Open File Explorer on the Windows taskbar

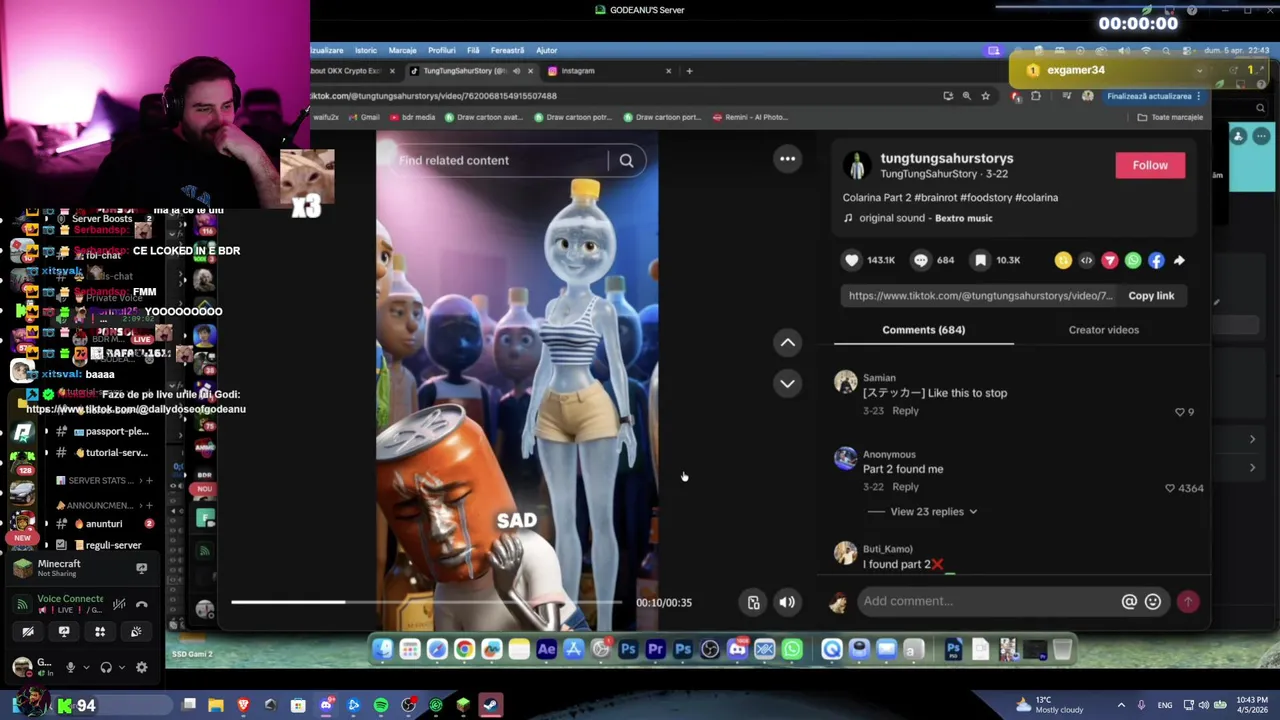(216, 706)
